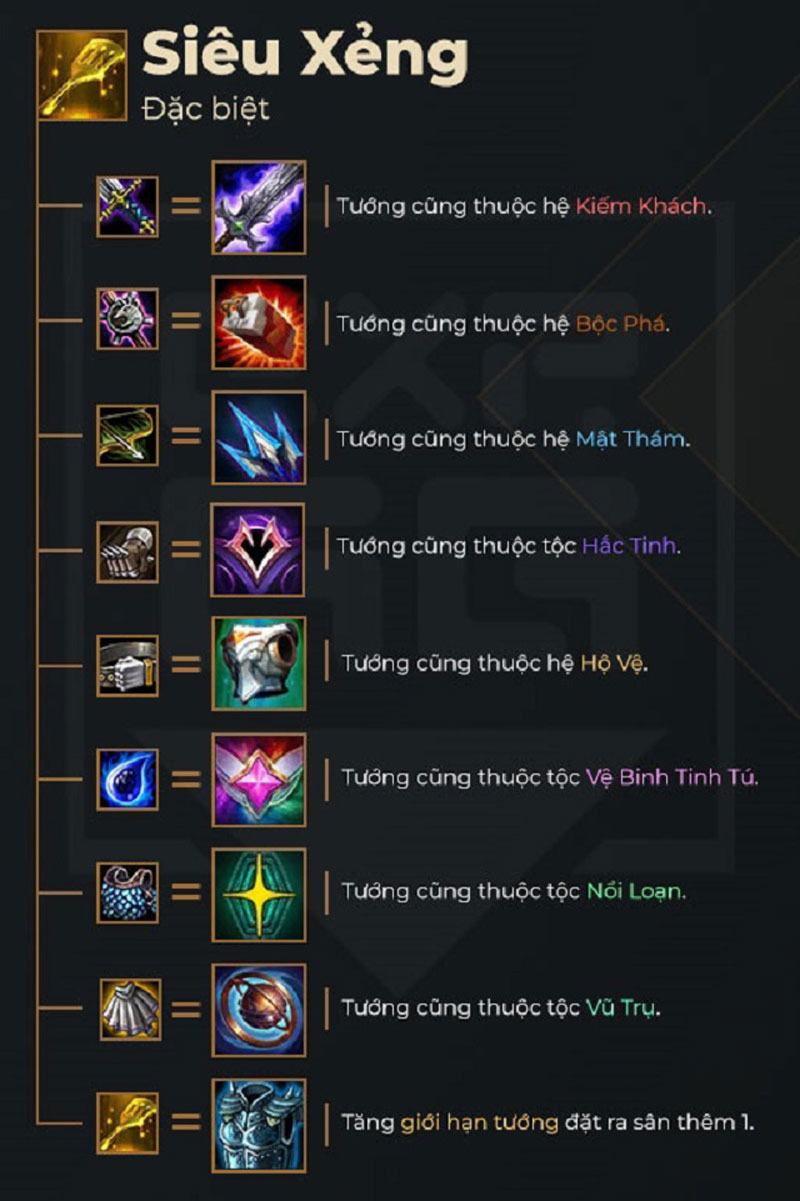Click the Siêu Xẻng title heading
This screenshot has width=800, height=1201.
click(x=304, y=55)
